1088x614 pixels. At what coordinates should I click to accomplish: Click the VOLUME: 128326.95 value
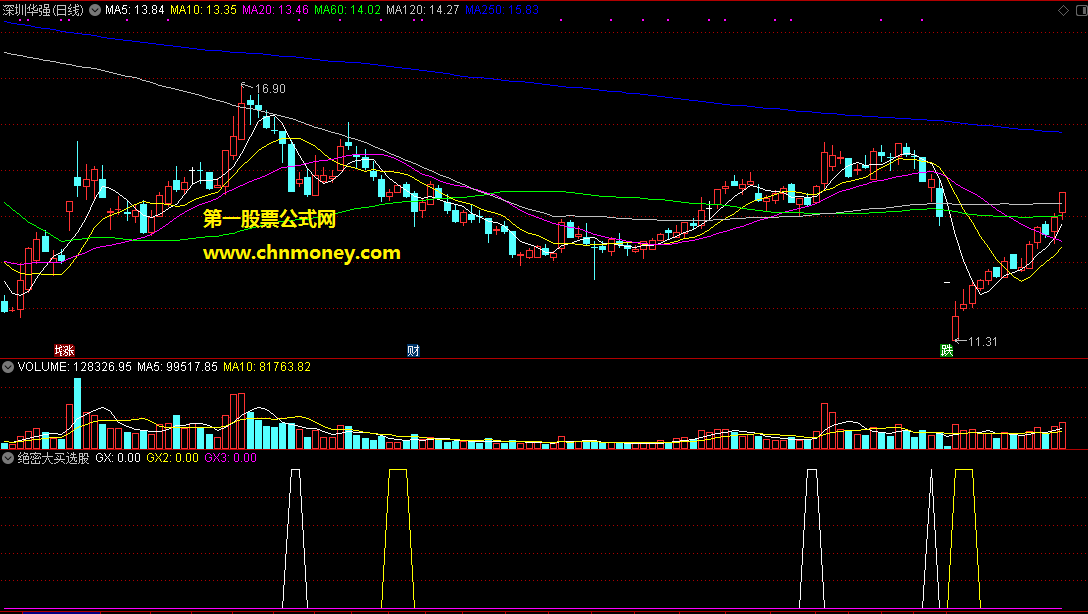pyautogui.click(x=74, y=367)
